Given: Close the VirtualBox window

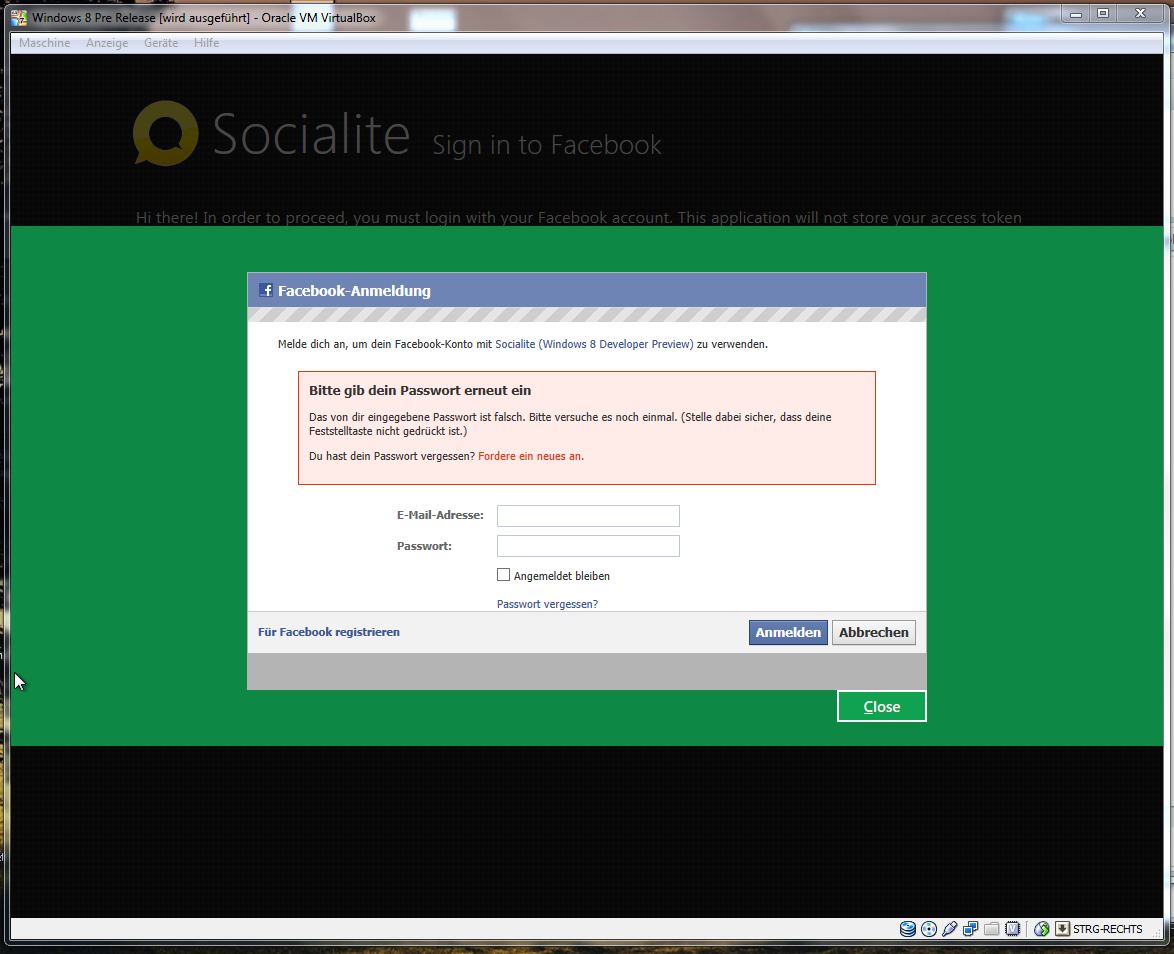Looking at the screenshot, I should (1141, 13).
